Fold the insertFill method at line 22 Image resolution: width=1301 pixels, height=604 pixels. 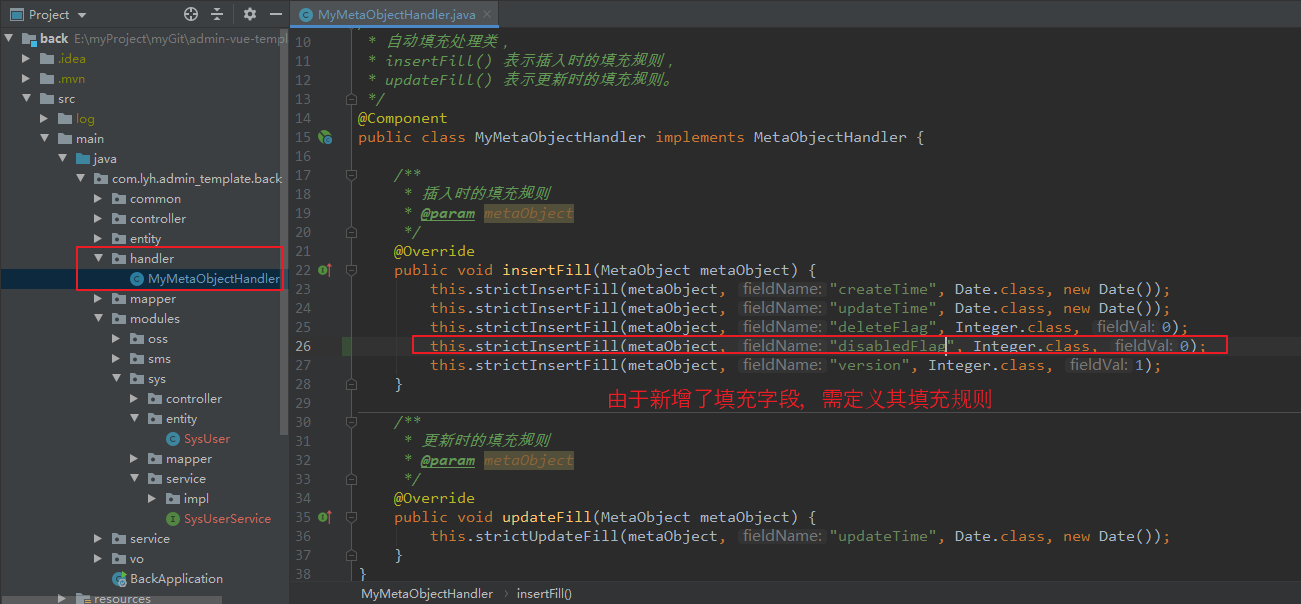tap(351, 270)
